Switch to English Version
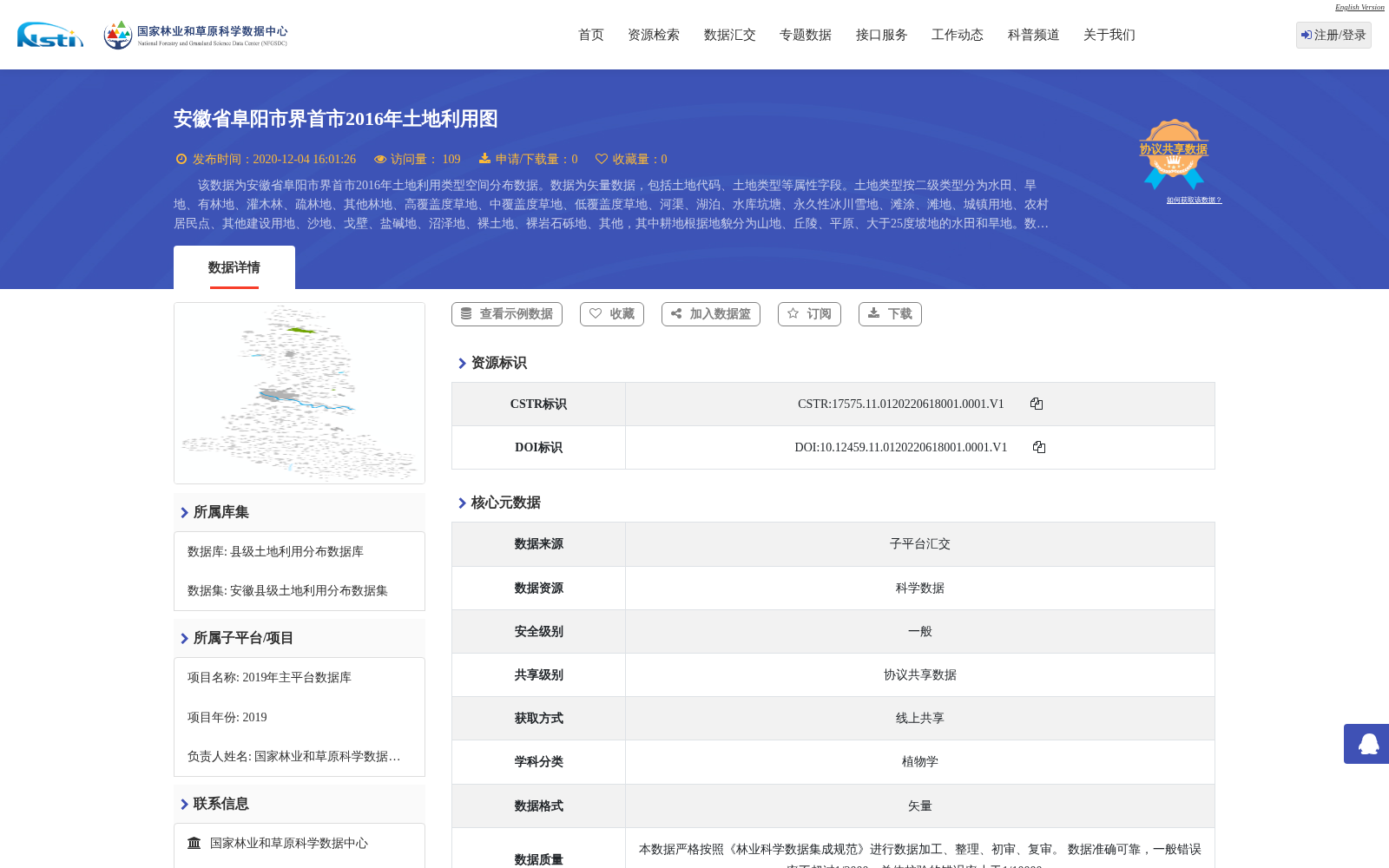 (x=1359, y=7)
